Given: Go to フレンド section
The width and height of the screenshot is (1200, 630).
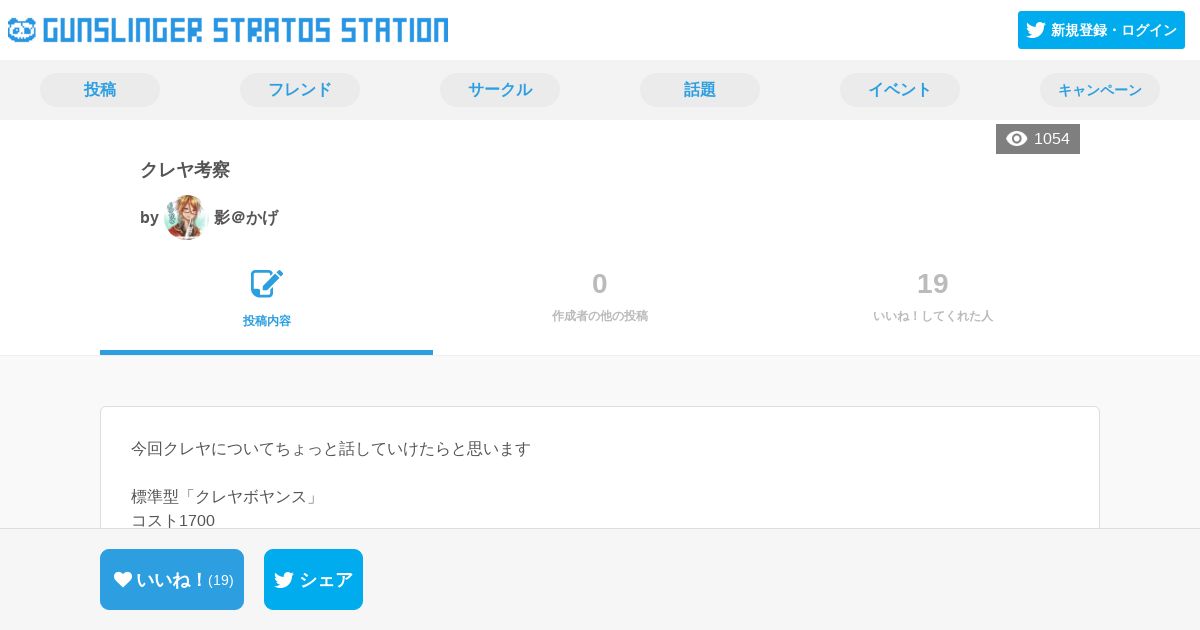Looking at the screenshot, I should pos(300,90).
